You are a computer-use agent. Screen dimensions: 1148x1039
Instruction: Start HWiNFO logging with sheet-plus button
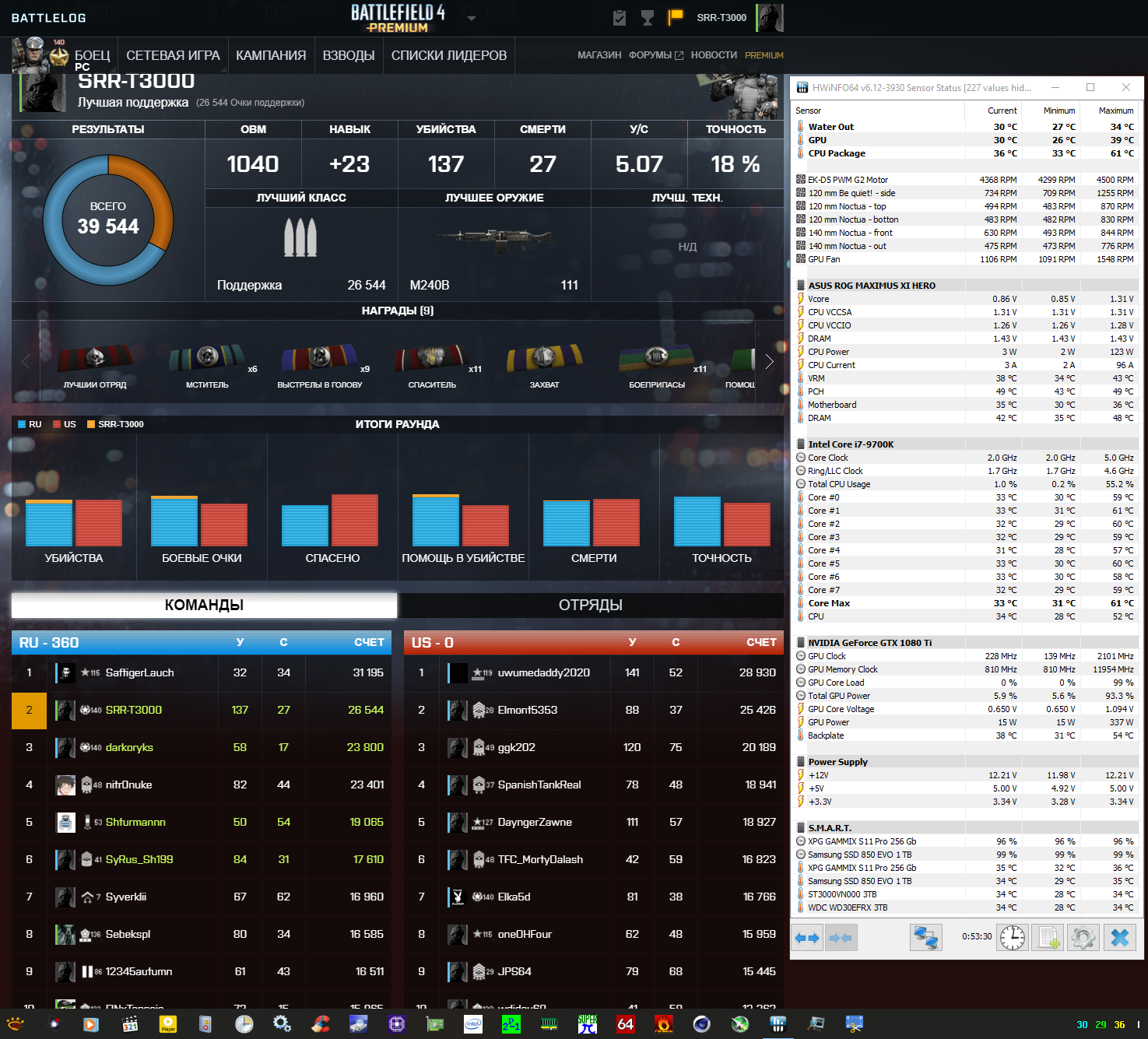1048,938
